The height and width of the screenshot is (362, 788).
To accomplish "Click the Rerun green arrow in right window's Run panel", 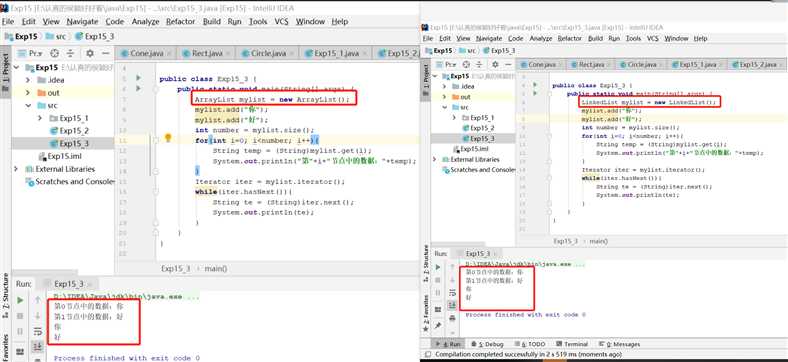I will [x=438, y=267].
